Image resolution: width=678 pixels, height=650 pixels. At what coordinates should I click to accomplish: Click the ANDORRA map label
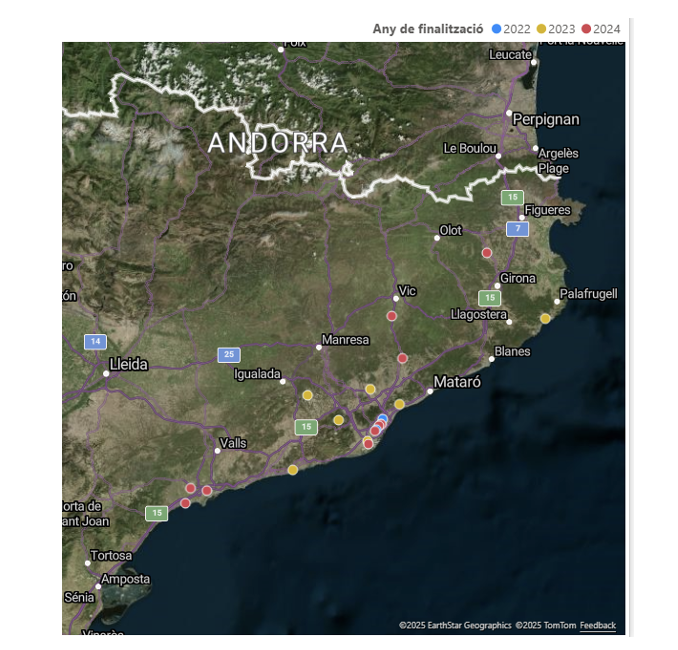[x=277, y=144]
